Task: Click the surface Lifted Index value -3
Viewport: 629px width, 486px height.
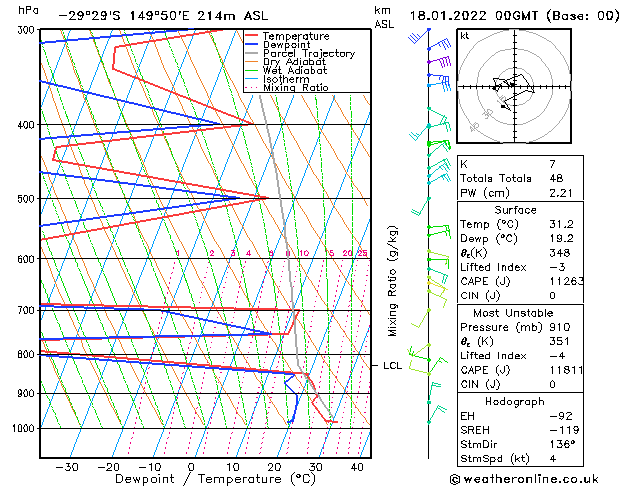Action: coord(557,267)
